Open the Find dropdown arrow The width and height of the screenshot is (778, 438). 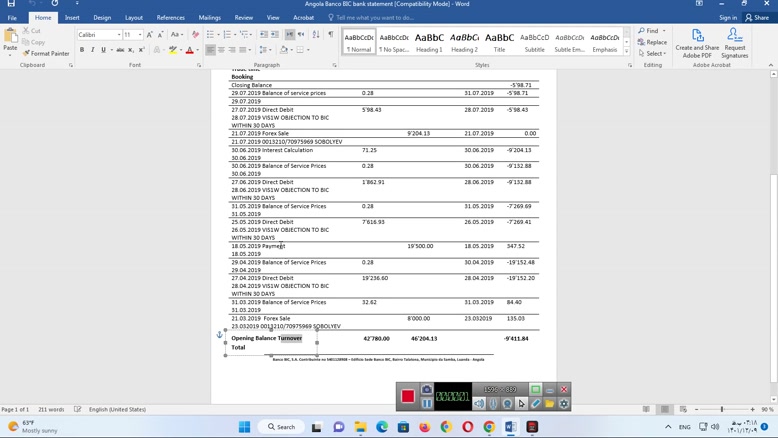(664, 31)
